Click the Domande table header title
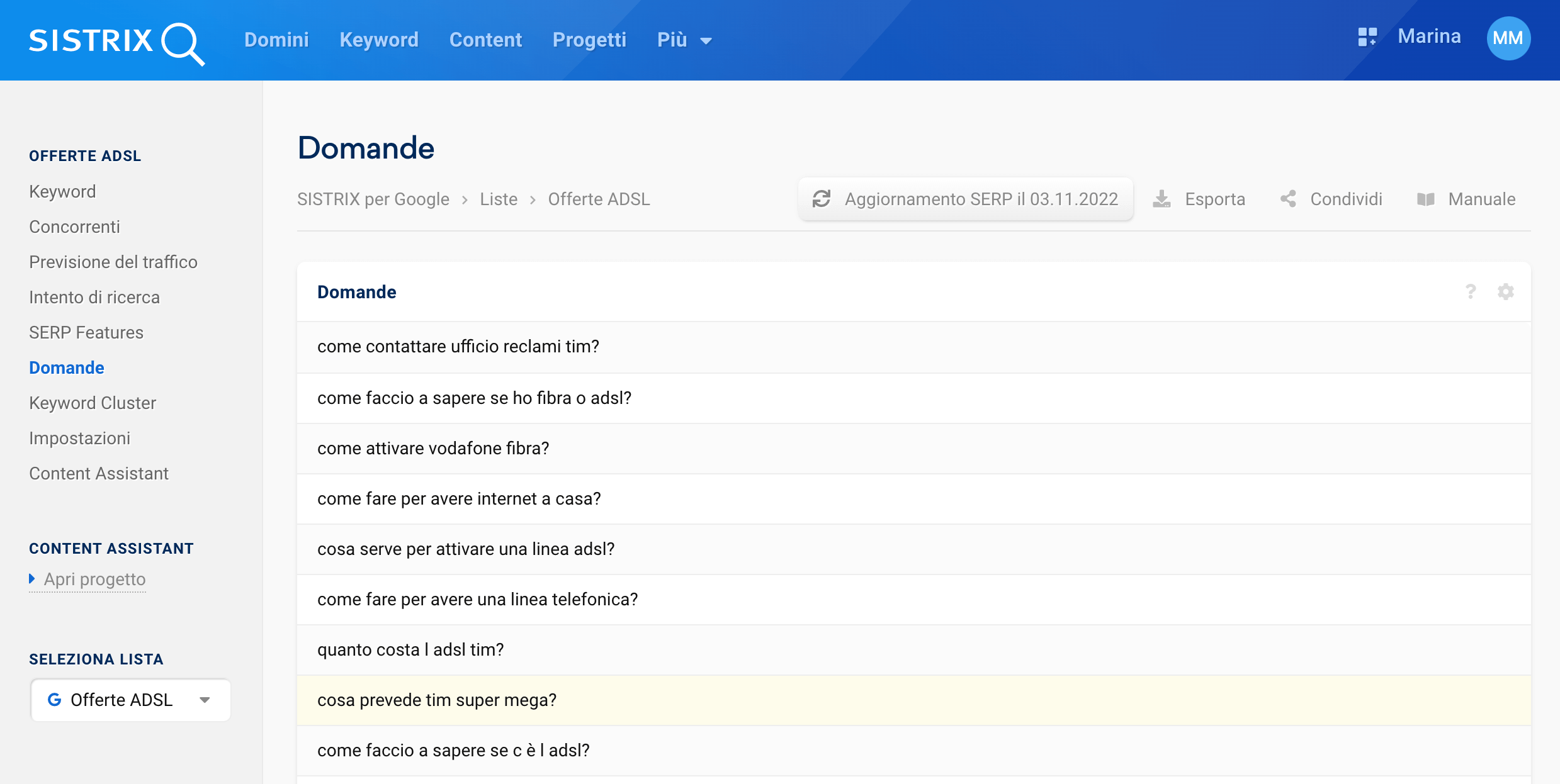Screen dimensions: 1560x784 [x=357, y=292]
